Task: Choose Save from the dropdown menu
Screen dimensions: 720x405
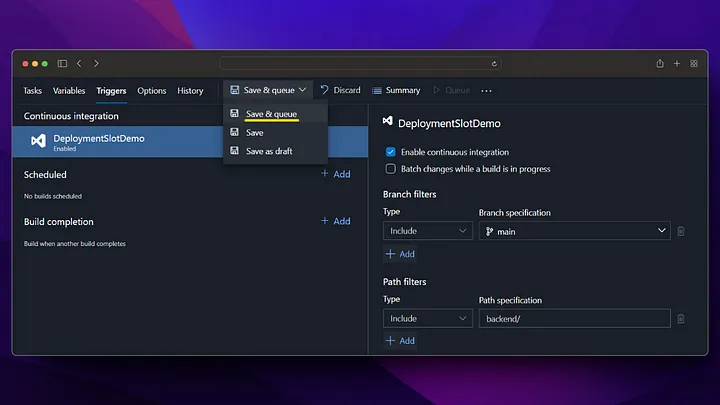Action: pyautogui.click(x=276, y=132)
